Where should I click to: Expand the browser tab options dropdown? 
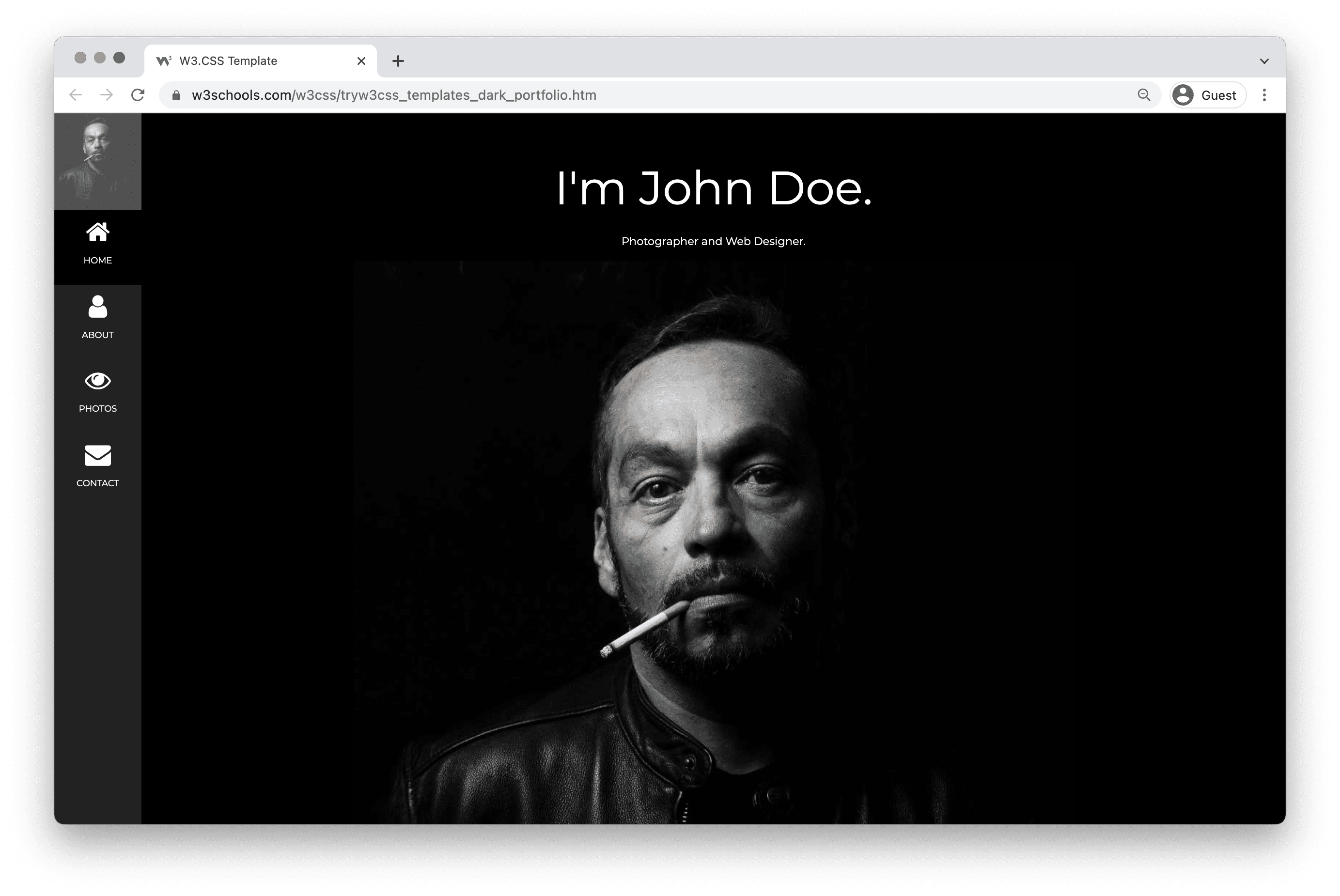point(1264,60)
